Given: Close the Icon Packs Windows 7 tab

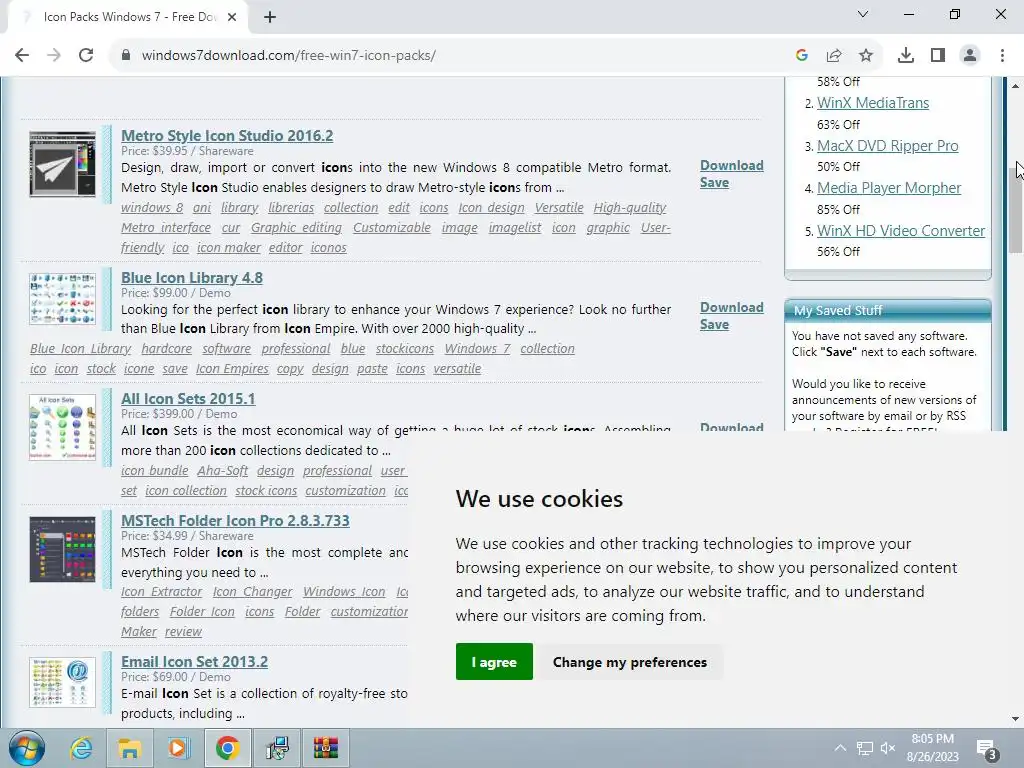Looking at the screenshot, I should [x=232, y=17].
